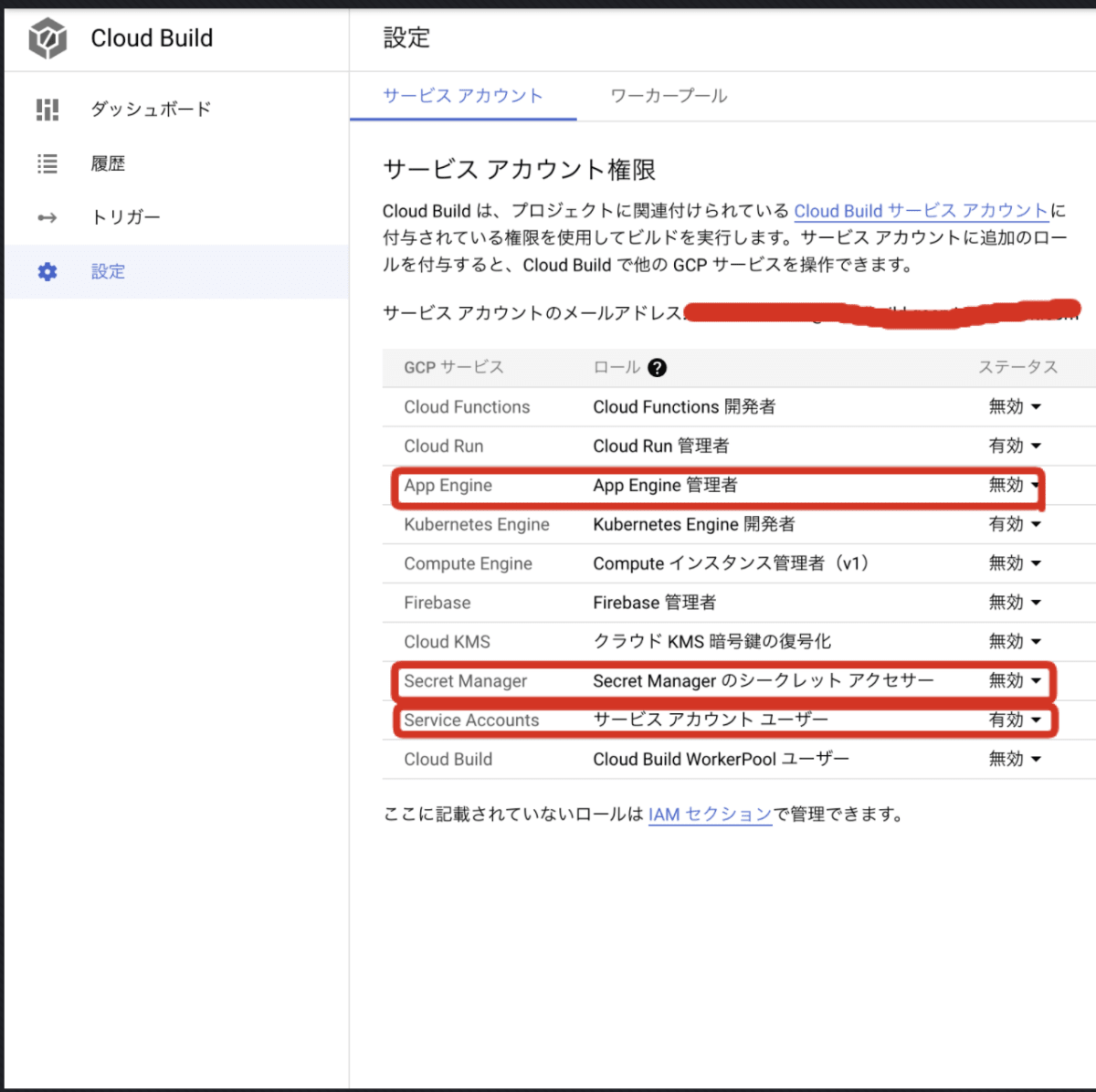1096x1092 pixels.
Task: Click the Firebase 管理者 role
Action: tap(655, 604)
